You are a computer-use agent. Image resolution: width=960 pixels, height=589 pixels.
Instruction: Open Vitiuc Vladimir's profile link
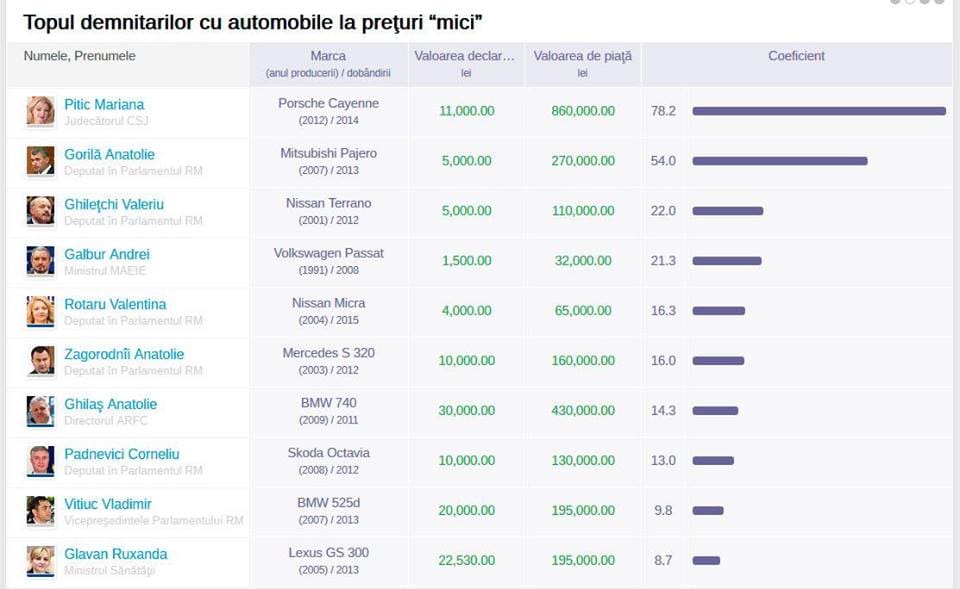[x=108, y=504]
